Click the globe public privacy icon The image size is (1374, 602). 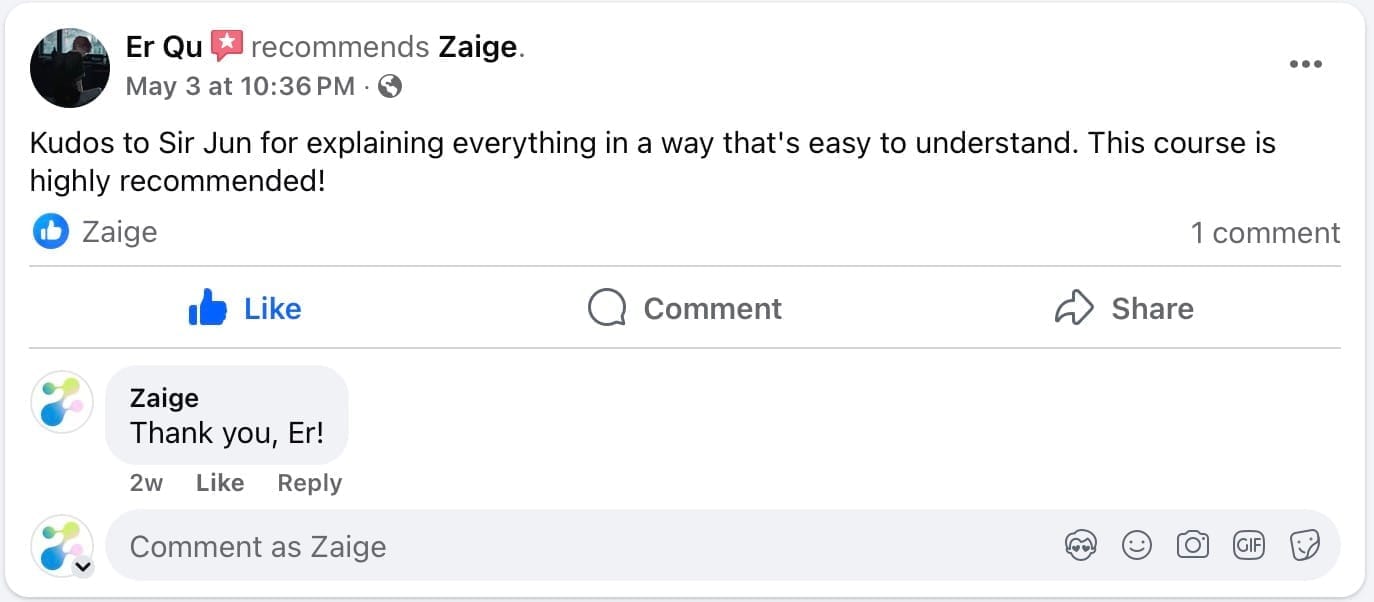391,87
